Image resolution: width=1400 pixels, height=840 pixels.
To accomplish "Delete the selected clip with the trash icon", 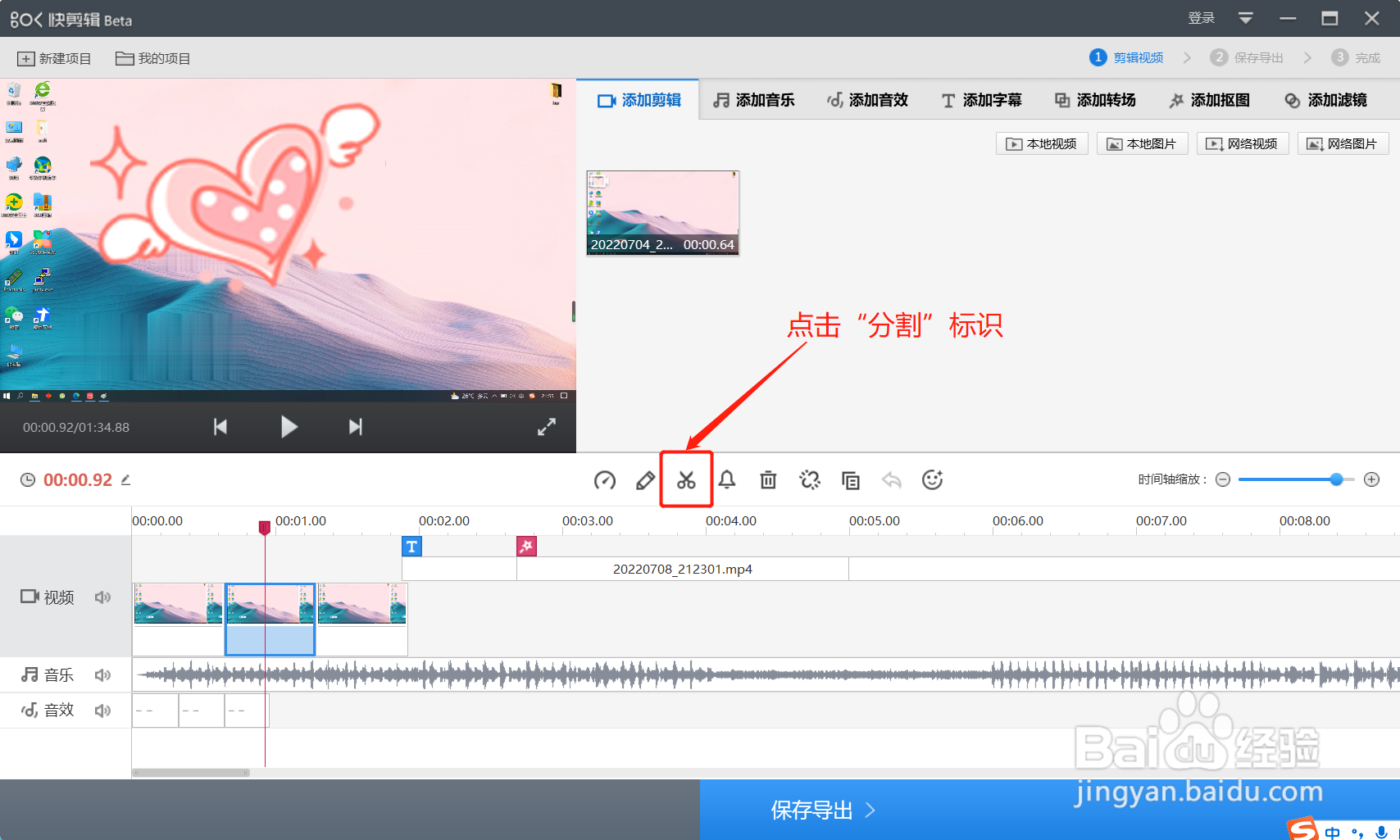I will [x=768, y=479].
